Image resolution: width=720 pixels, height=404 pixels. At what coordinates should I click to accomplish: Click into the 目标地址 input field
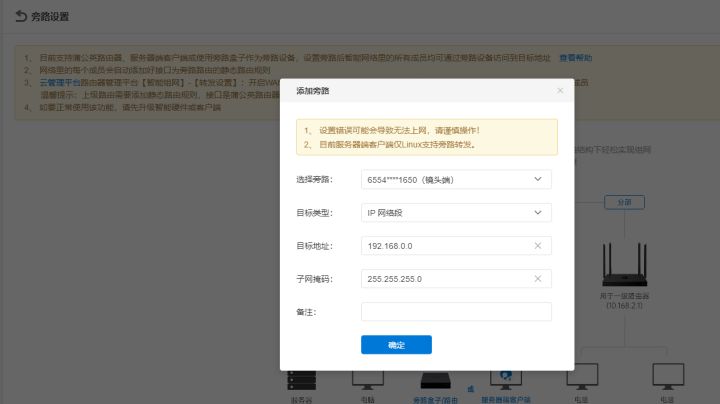point(445,246)
